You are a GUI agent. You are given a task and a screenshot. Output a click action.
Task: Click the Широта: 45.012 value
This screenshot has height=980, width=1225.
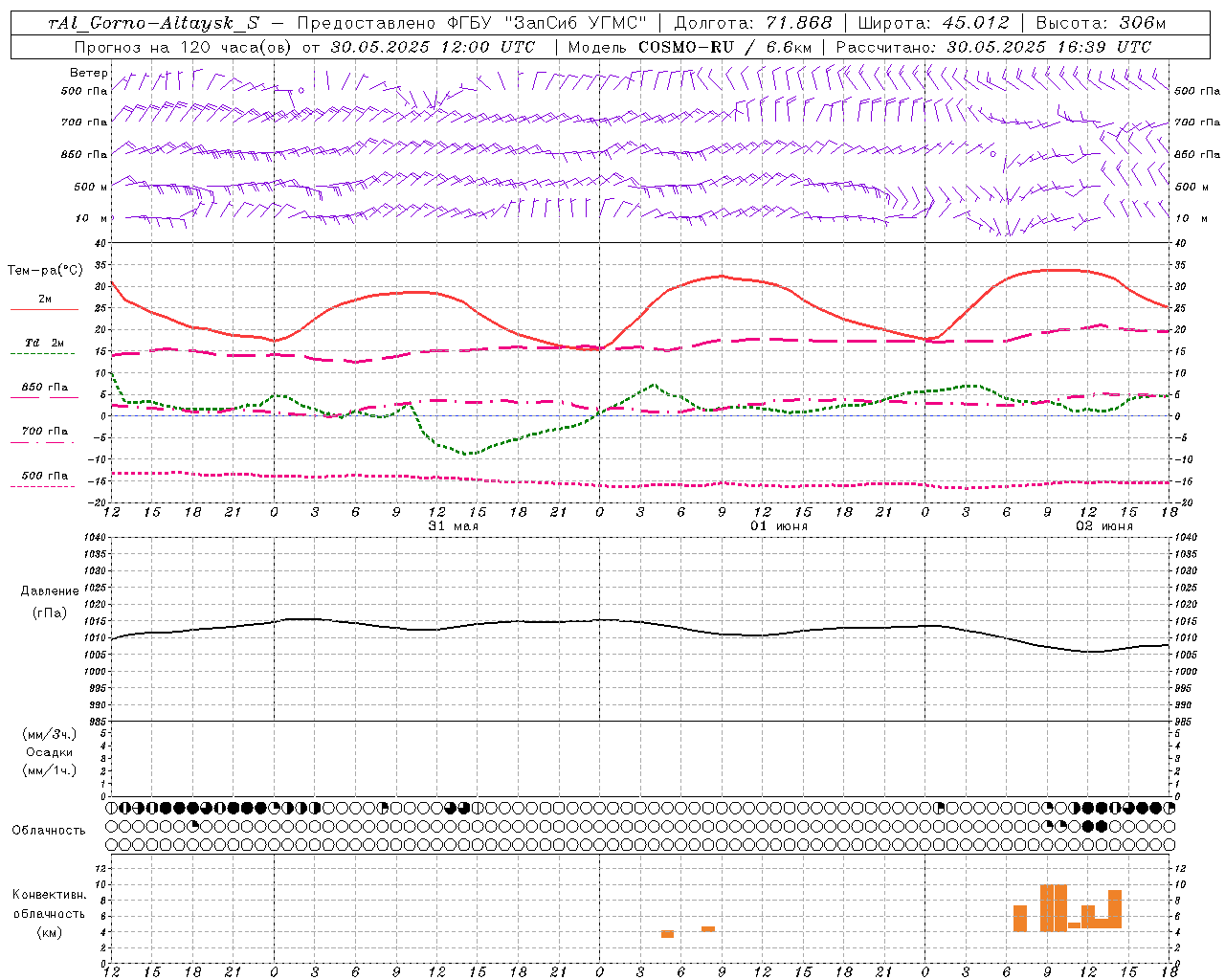click(x=933, y=23)
